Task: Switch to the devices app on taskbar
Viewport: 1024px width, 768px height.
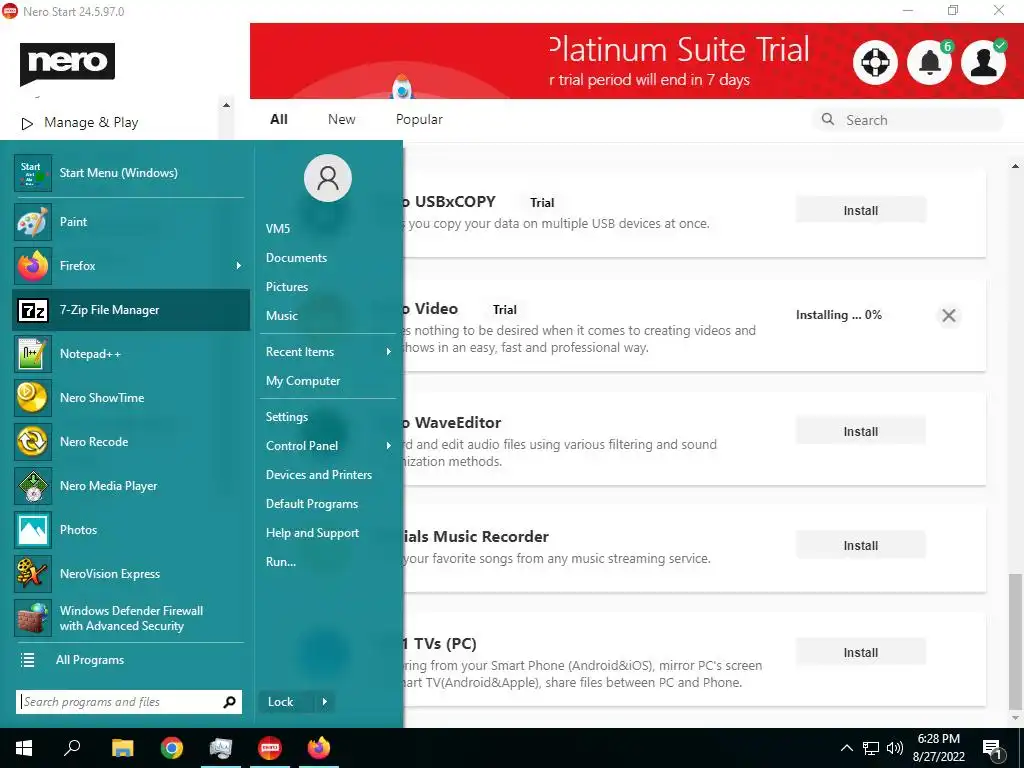Action: pyautogui.click(x=221, y=748)
